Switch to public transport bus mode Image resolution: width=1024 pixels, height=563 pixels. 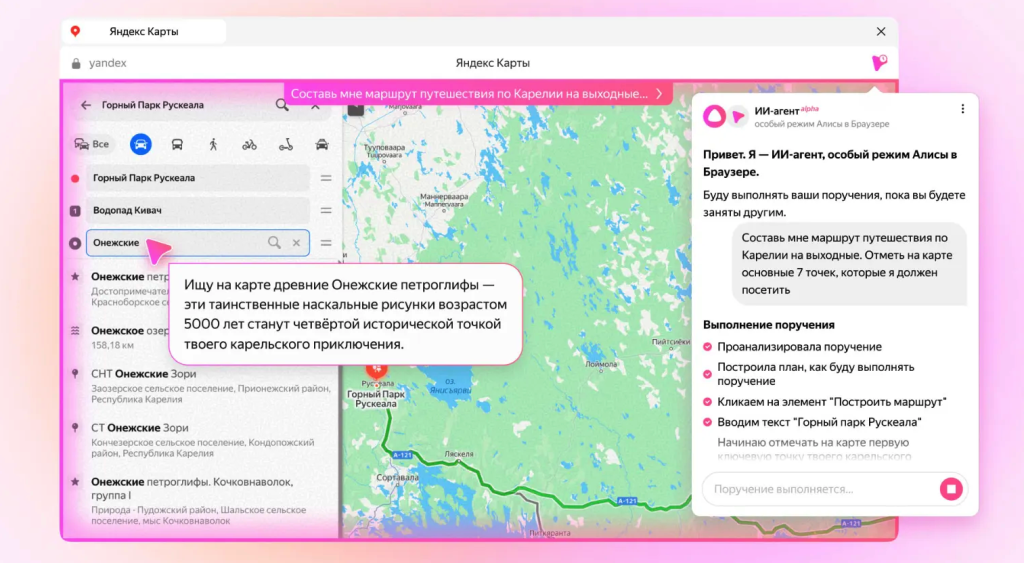[x=177, y=144]
